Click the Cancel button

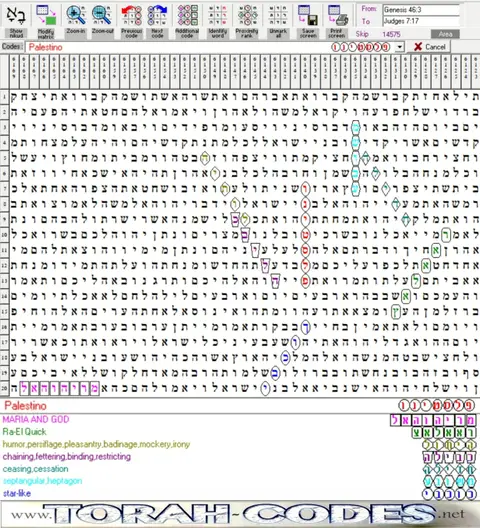pyautogui.click(x=429, y=47)
